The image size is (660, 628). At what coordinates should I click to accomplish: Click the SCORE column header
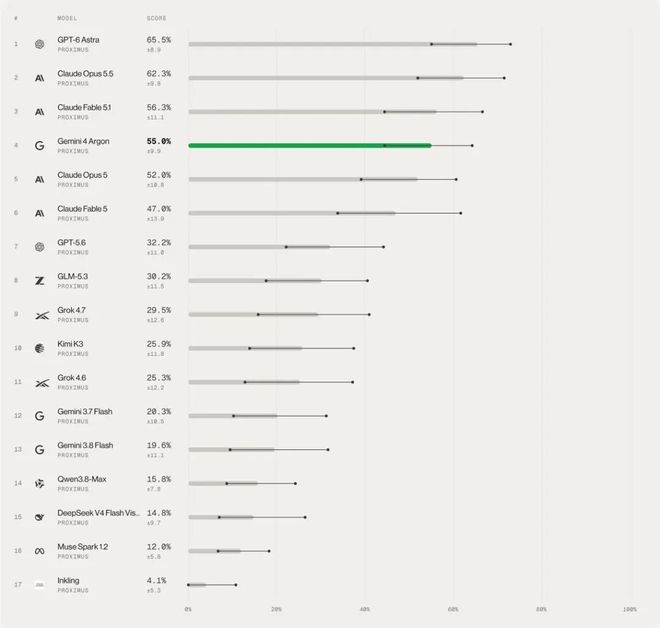(156, 18)
